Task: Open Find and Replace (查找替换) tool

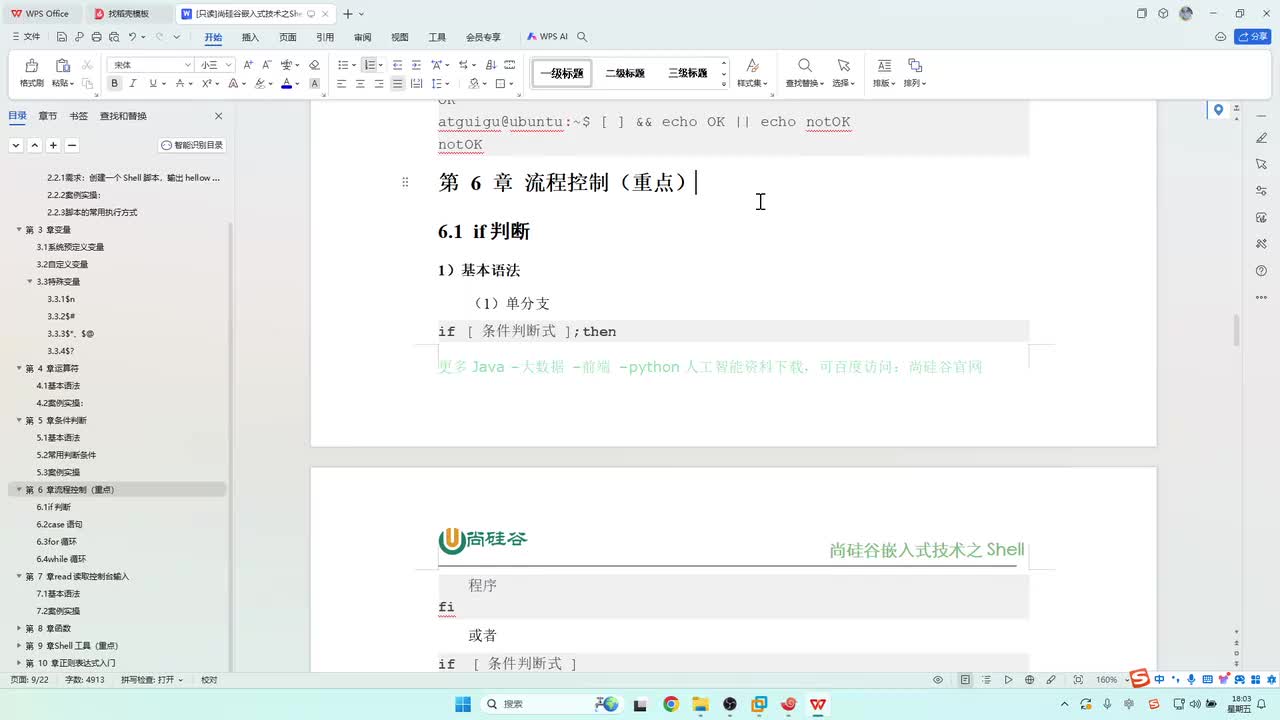Action: pyautogui.click(x=804, y=72)
